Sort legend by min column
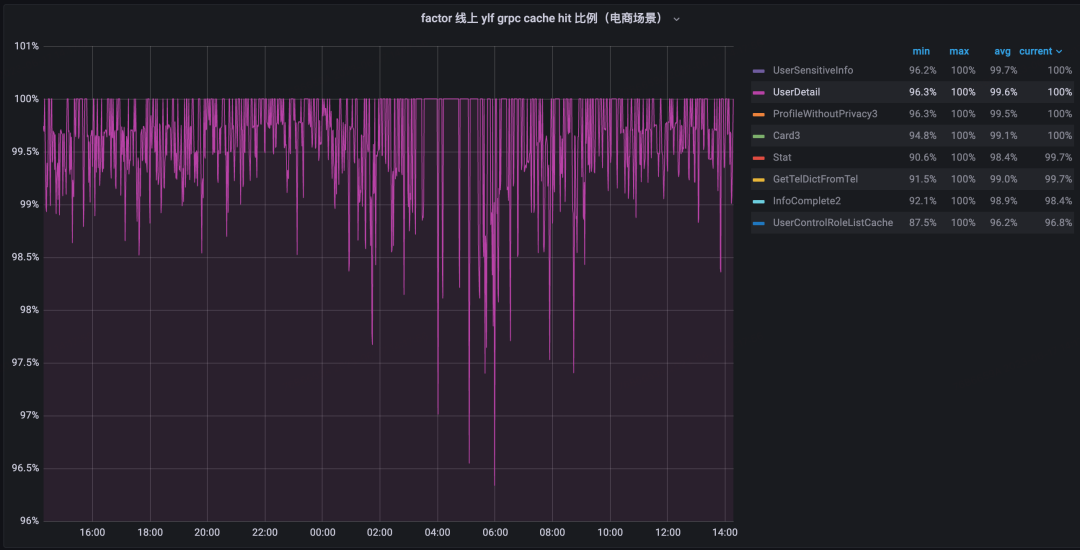1080x550 pixels. point(921,51)
